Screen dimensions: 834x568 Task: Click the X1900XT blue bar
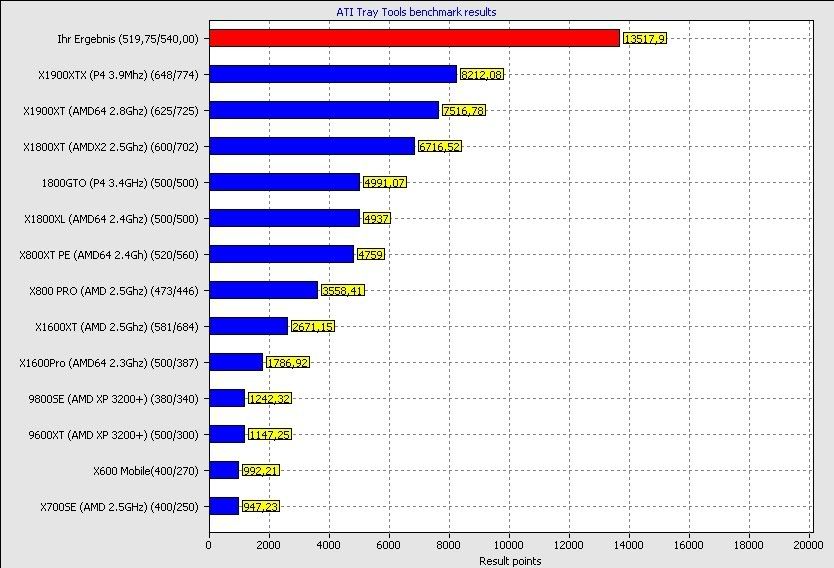(324, 110)
